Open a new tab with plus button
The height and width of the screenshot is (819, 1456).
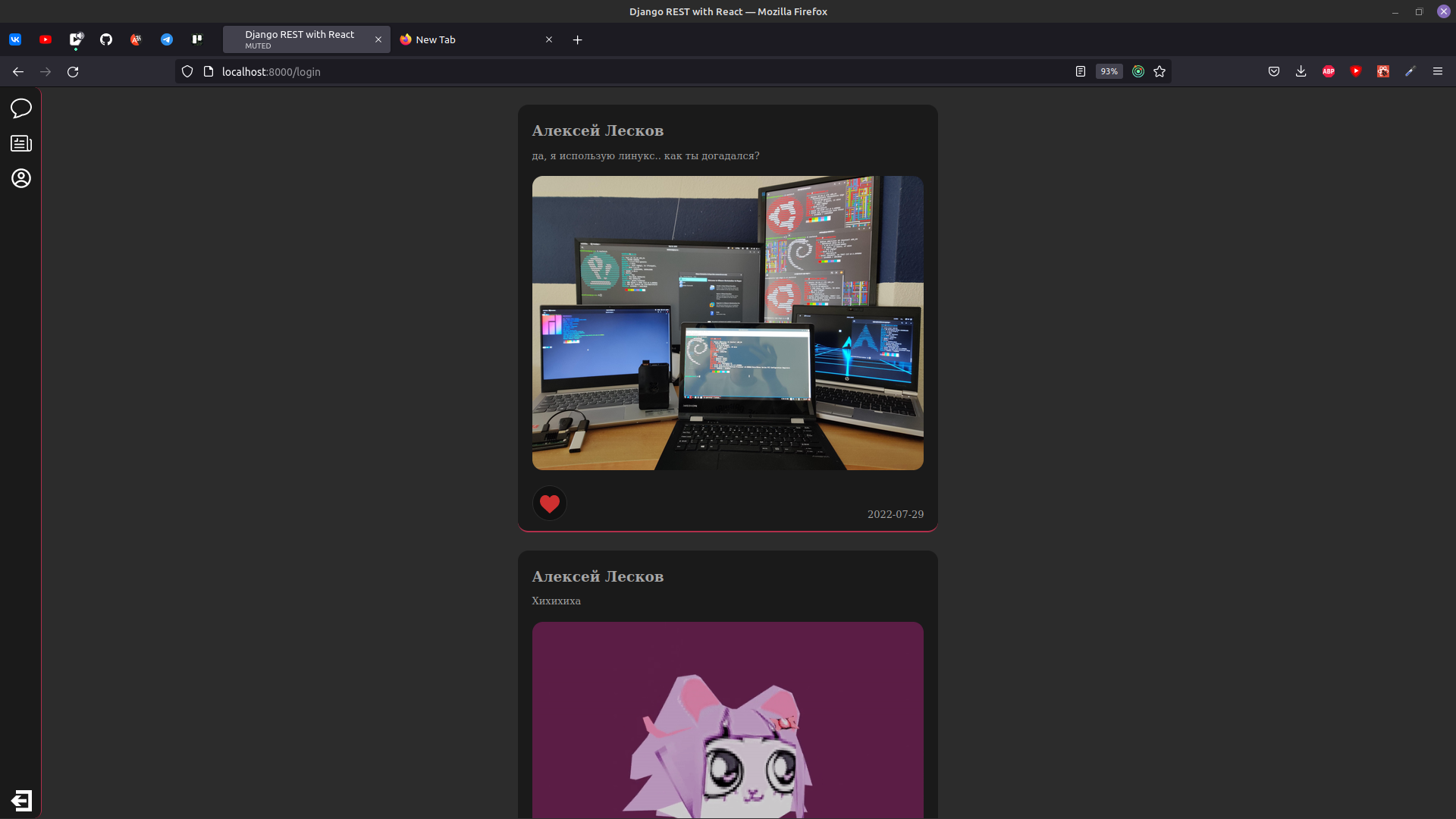pyautogui.click(x=577, y=39)
